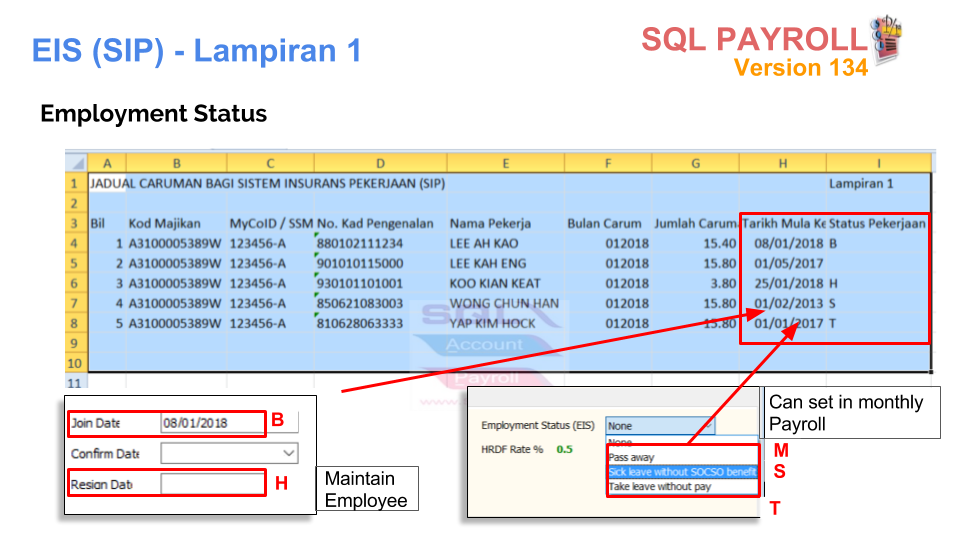
Task: Click the SQL Payroll logo icon
Action: coord(887,40)
